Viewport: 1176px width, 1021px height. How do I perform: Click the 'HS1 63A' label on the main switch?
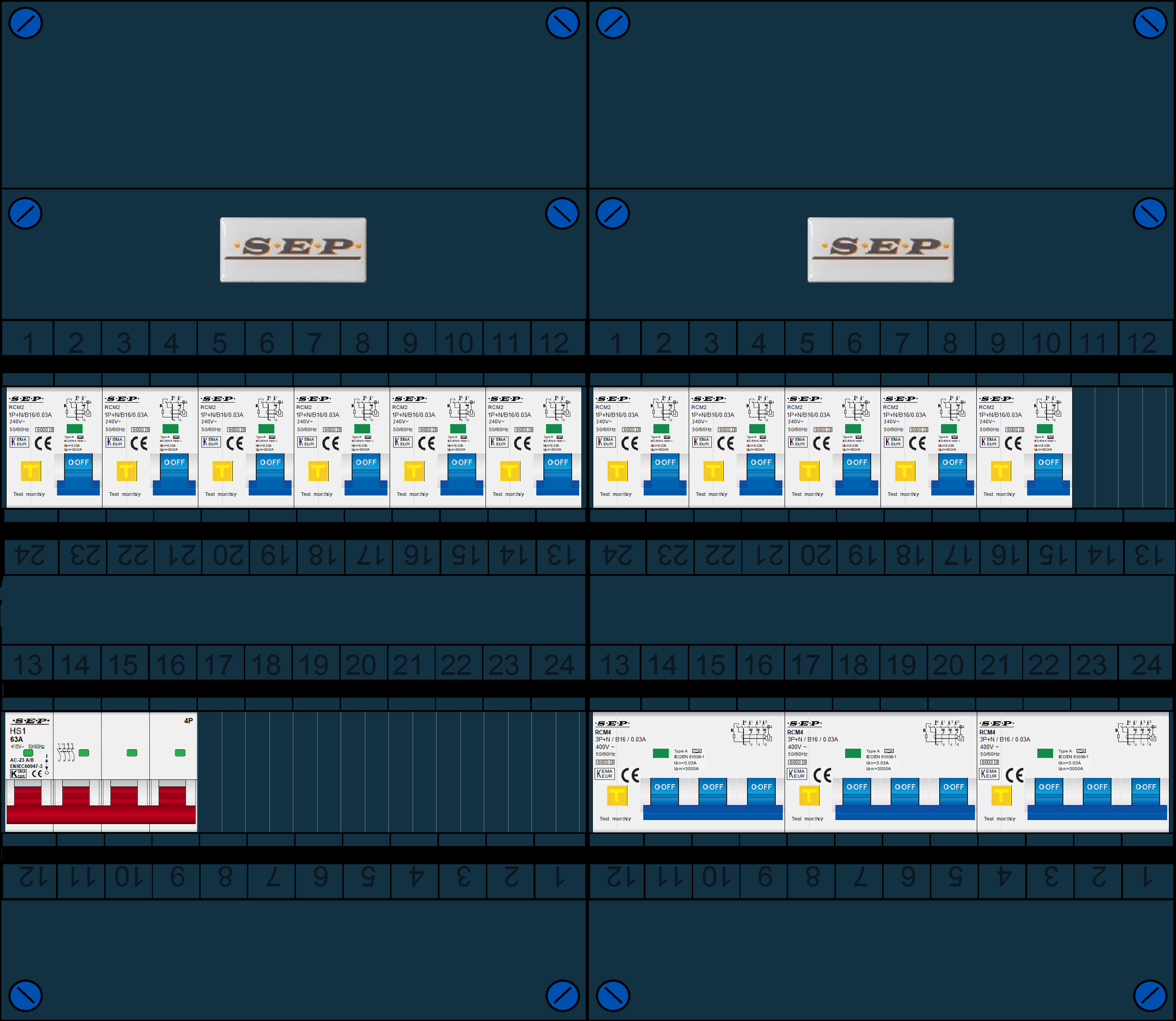(18, 735)
